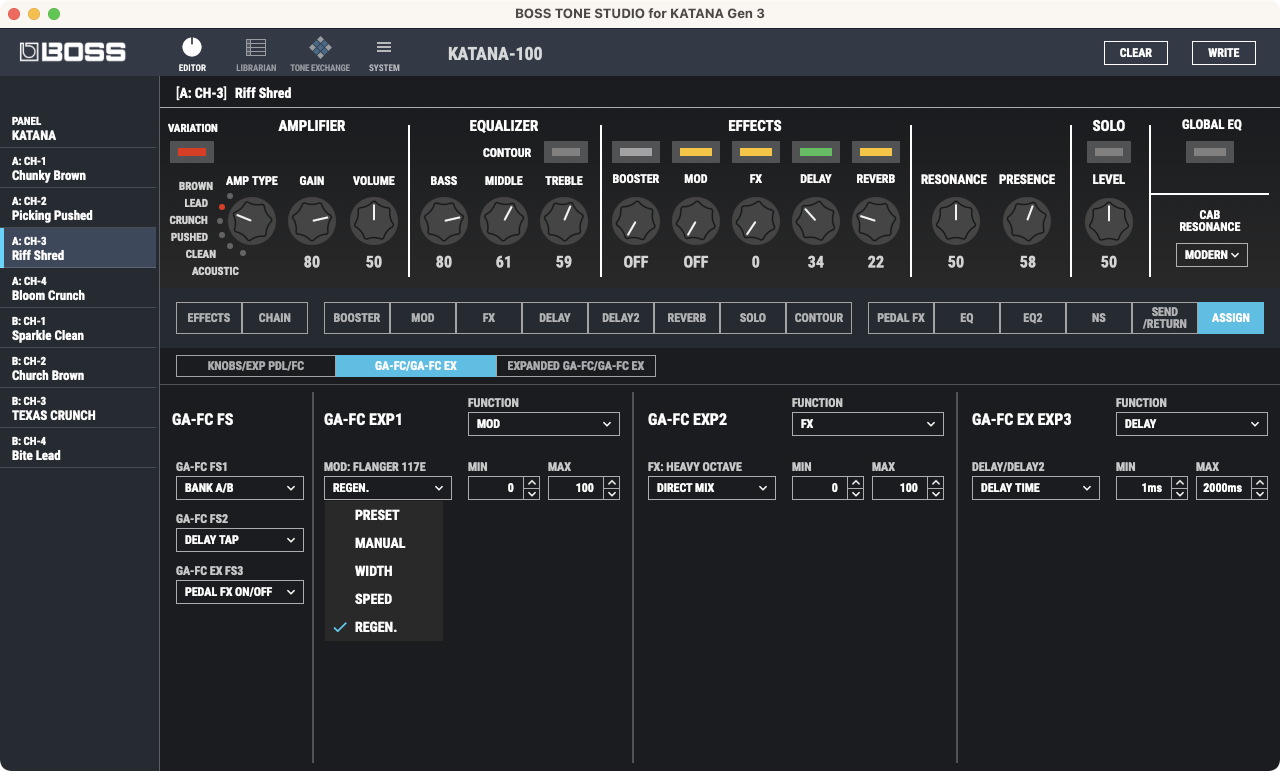
Task: Select the A: CH-2 Picking Pushed patch
Action: point(78,208)
